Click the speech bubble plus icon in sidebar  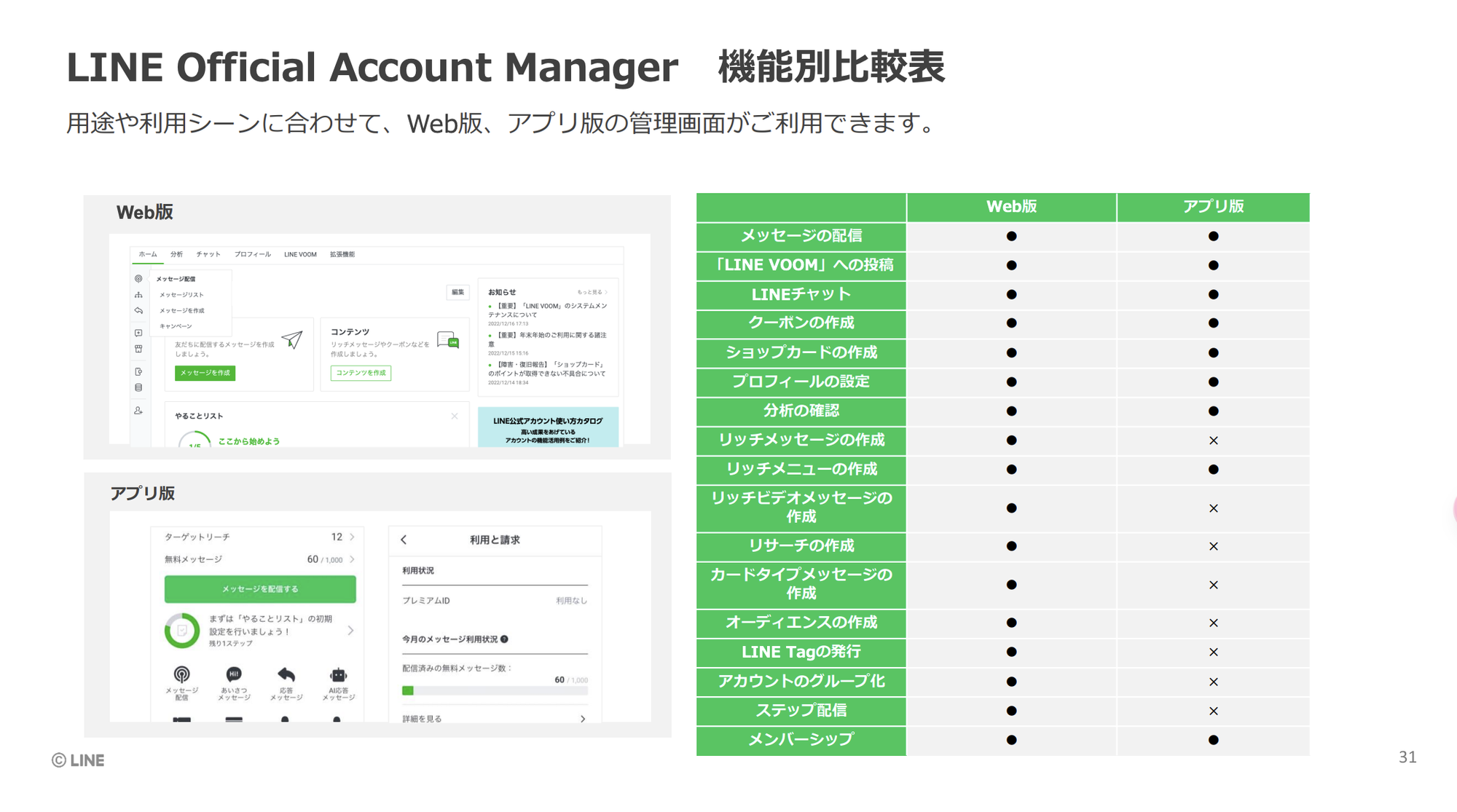click(138, 333)
